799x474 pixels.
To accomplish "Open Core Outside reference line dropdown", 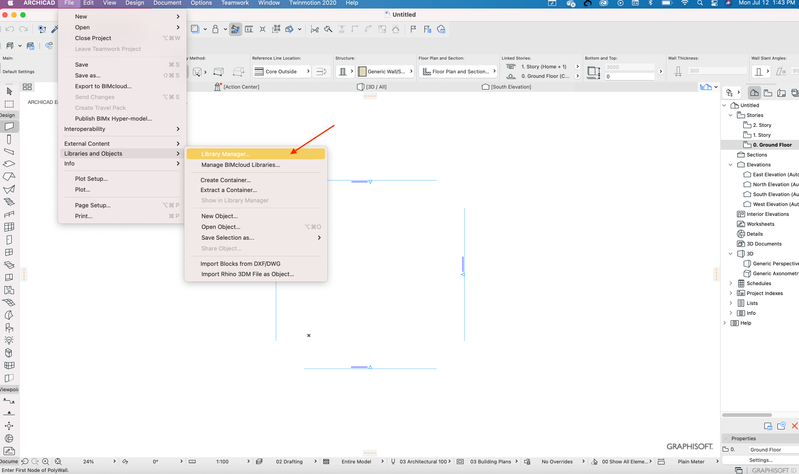I will (x=282, y=71).
